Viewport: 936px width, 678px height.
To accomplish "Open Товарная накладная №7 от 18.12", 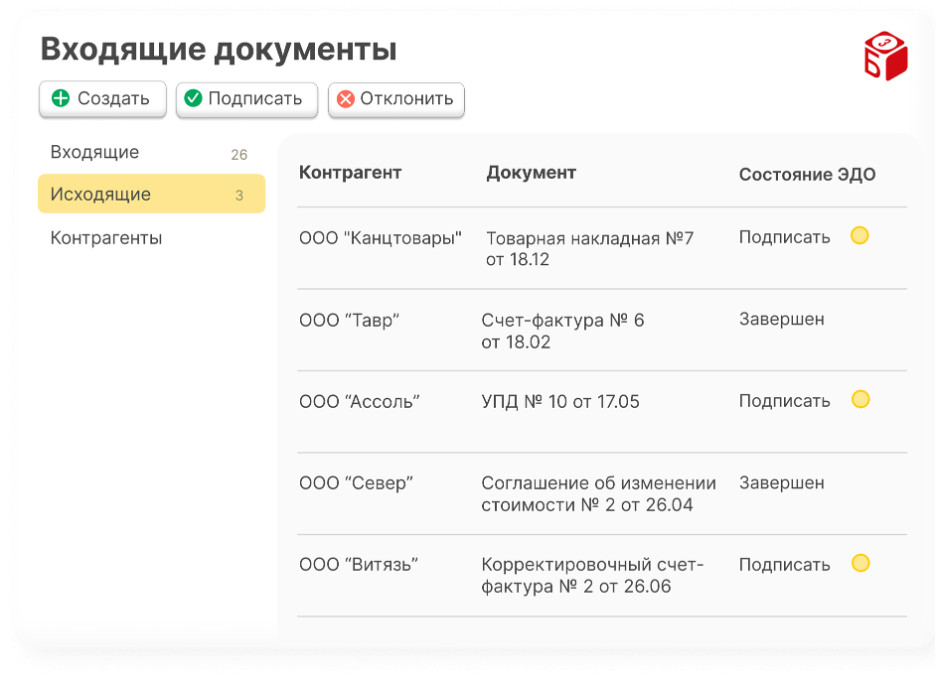I will coord(589,249).
